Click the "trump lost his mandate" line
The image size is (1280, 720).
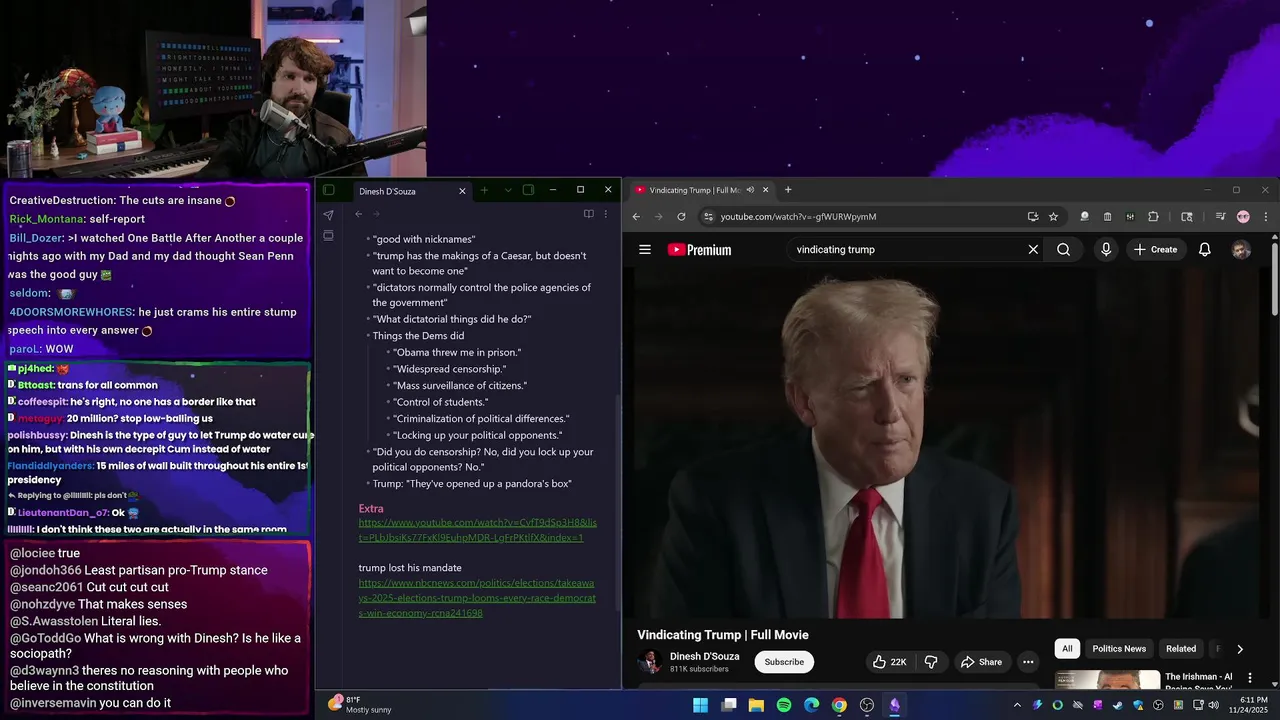(x=410, y=568)
